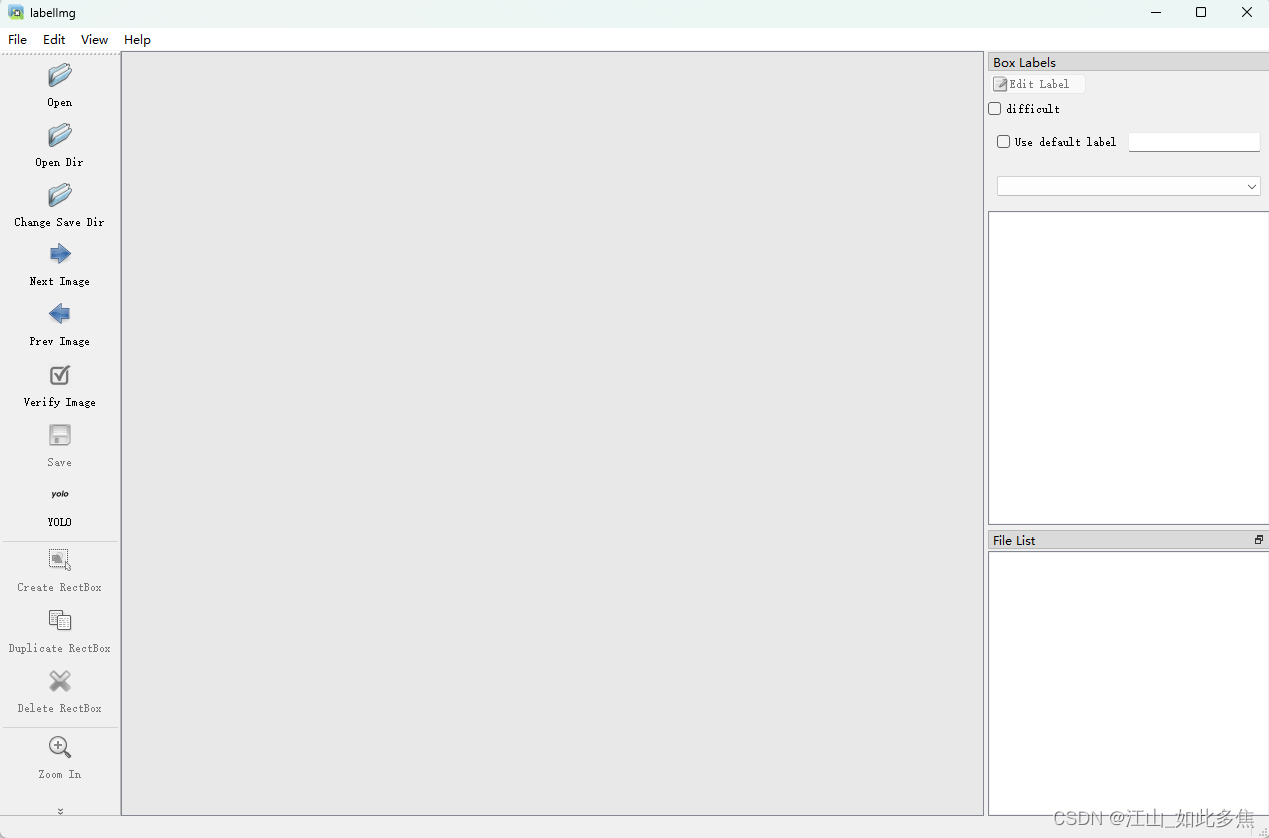Viewport: 1269px width, 838px height.
Task: Float the File List dock panel
Action: pos(1259,540)
